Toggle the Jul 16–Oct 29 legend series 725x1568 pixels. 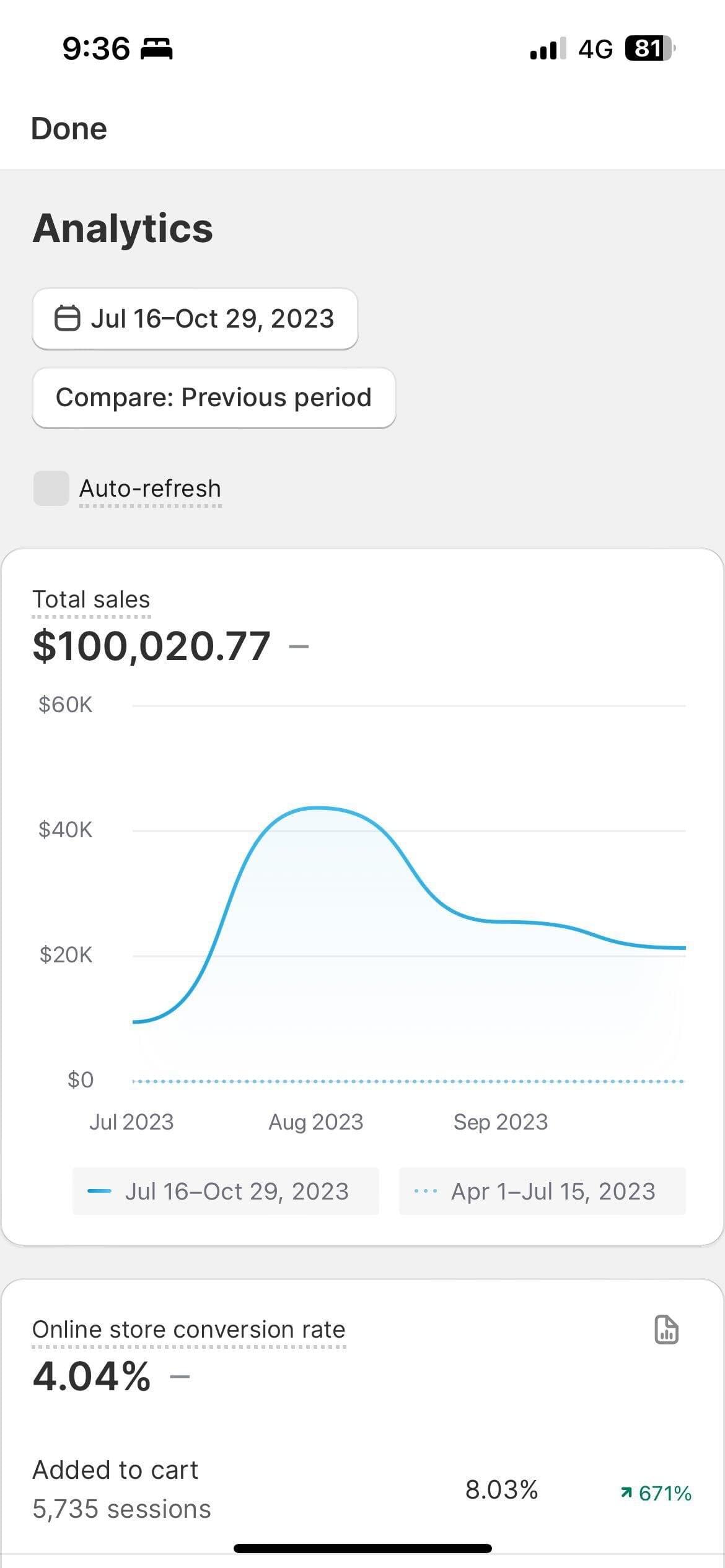(226, 1191)
